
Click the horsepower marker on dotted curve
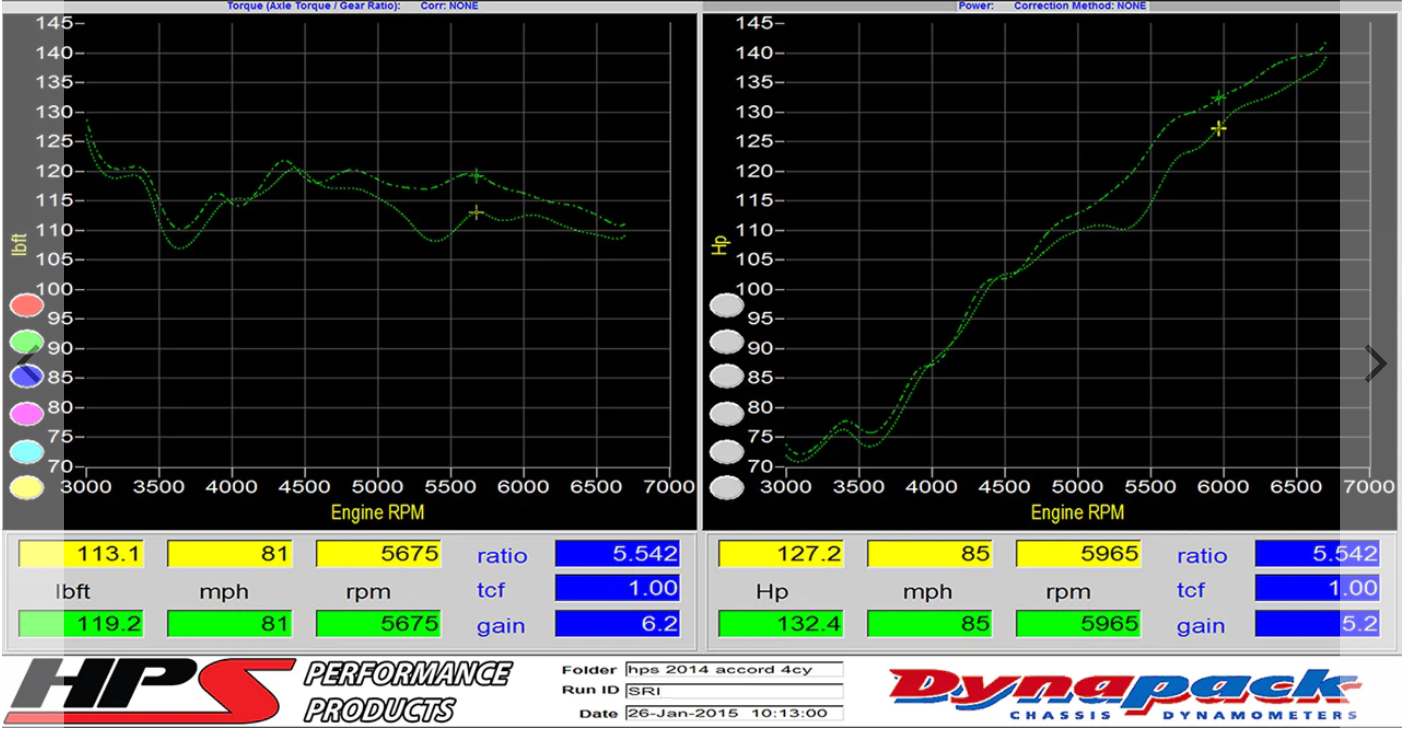click(x=1219, y=128)
